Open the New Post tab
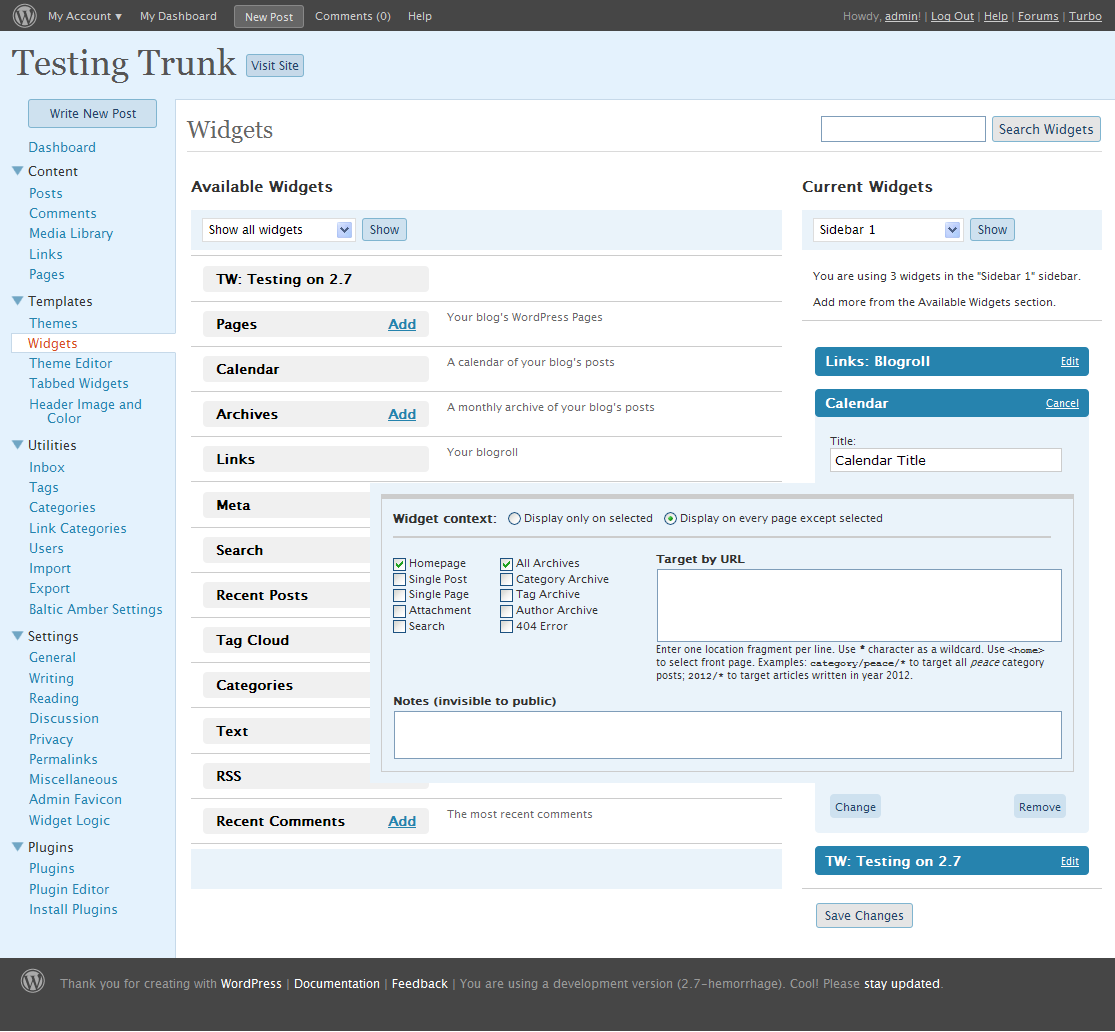 [269, 17]
